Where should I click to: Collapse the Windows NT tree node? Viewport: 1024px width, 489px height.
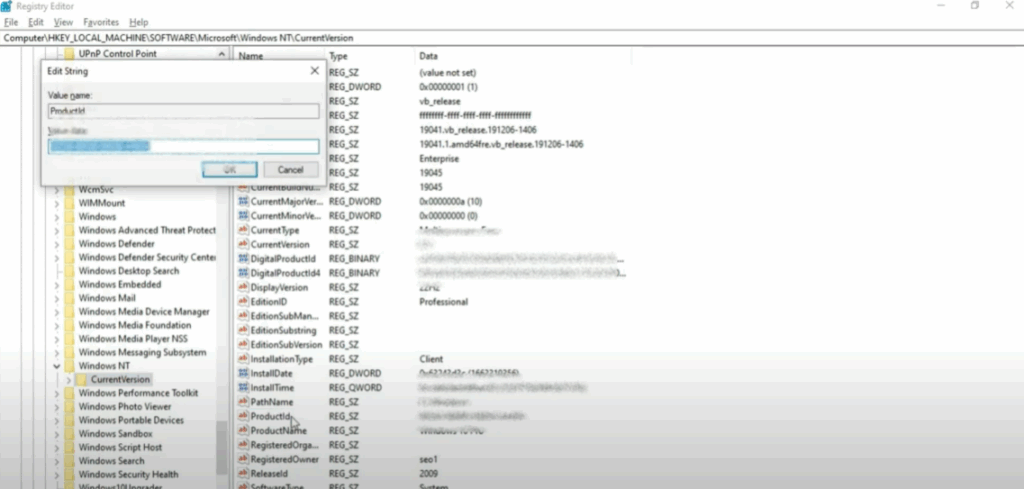pos(57,367)
